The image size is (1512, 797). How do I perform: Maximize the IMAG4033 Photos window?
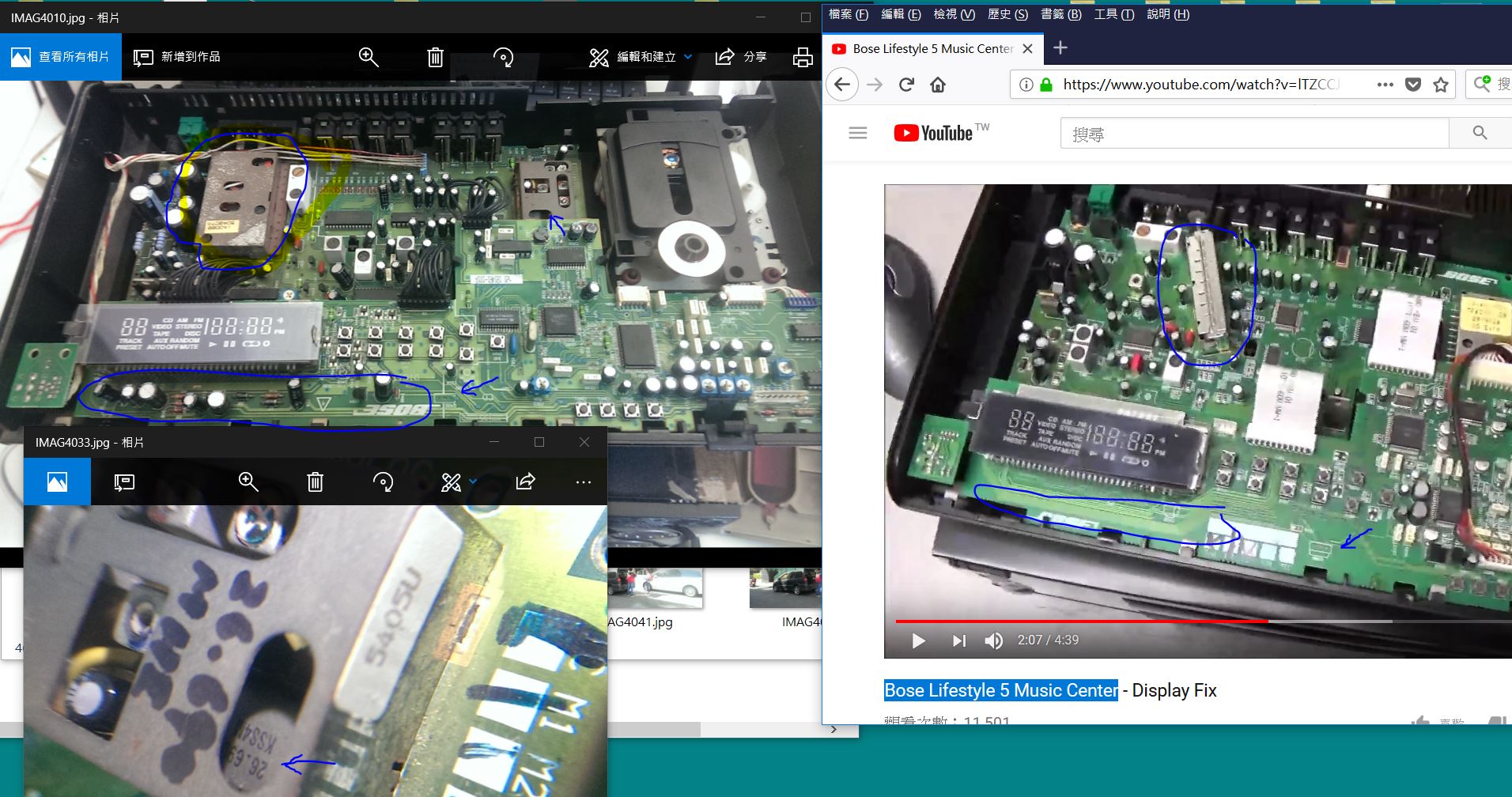pos(539,442)
